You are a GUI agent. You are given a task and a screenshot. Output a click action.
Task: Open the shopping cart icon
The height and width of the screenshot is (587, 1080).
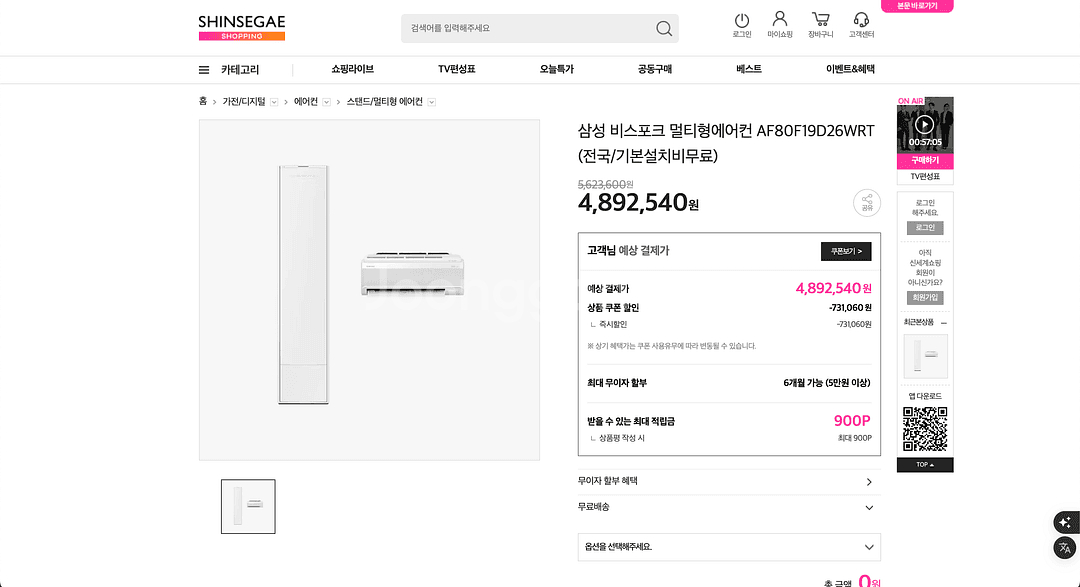tap(820, 20)
